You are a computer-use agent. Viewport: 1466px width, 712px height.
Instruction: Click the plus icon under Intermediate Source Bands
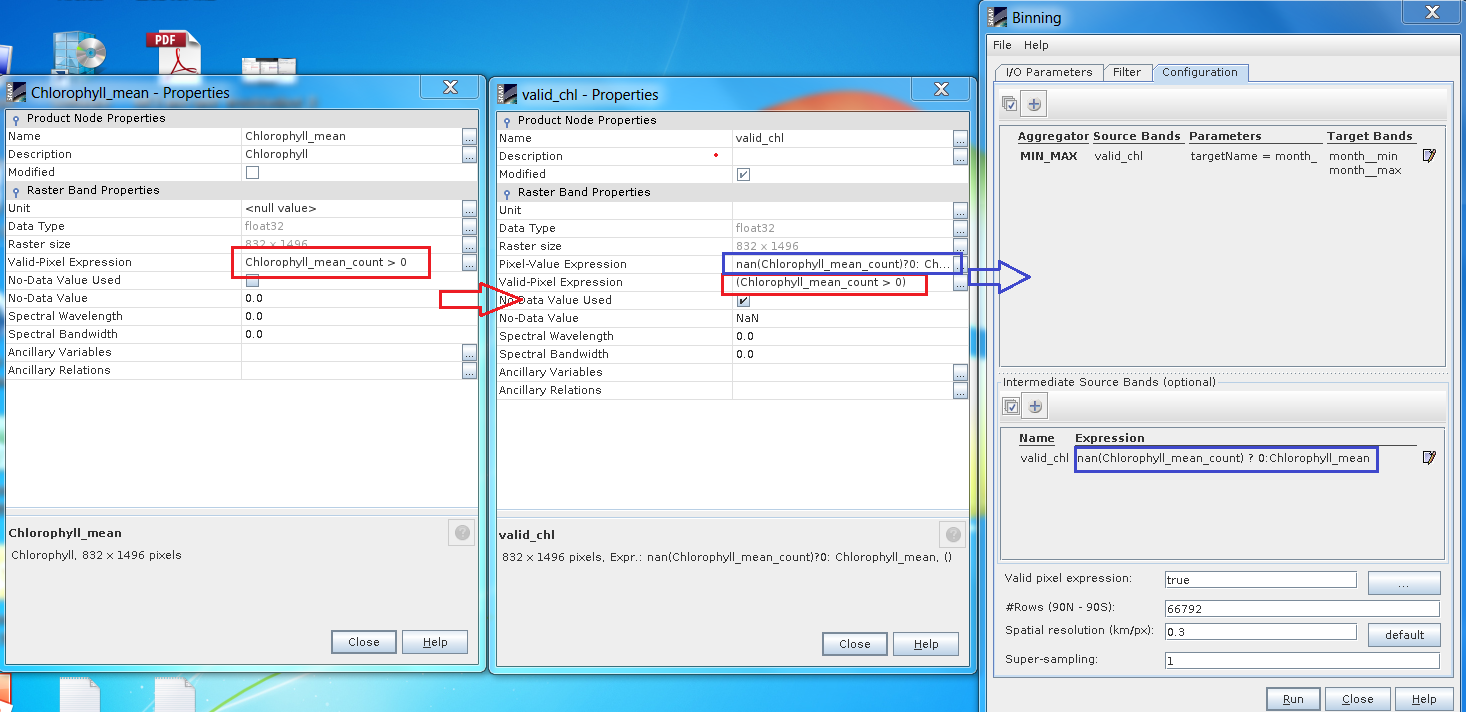pyautogui.click(x=1035, y=405)
